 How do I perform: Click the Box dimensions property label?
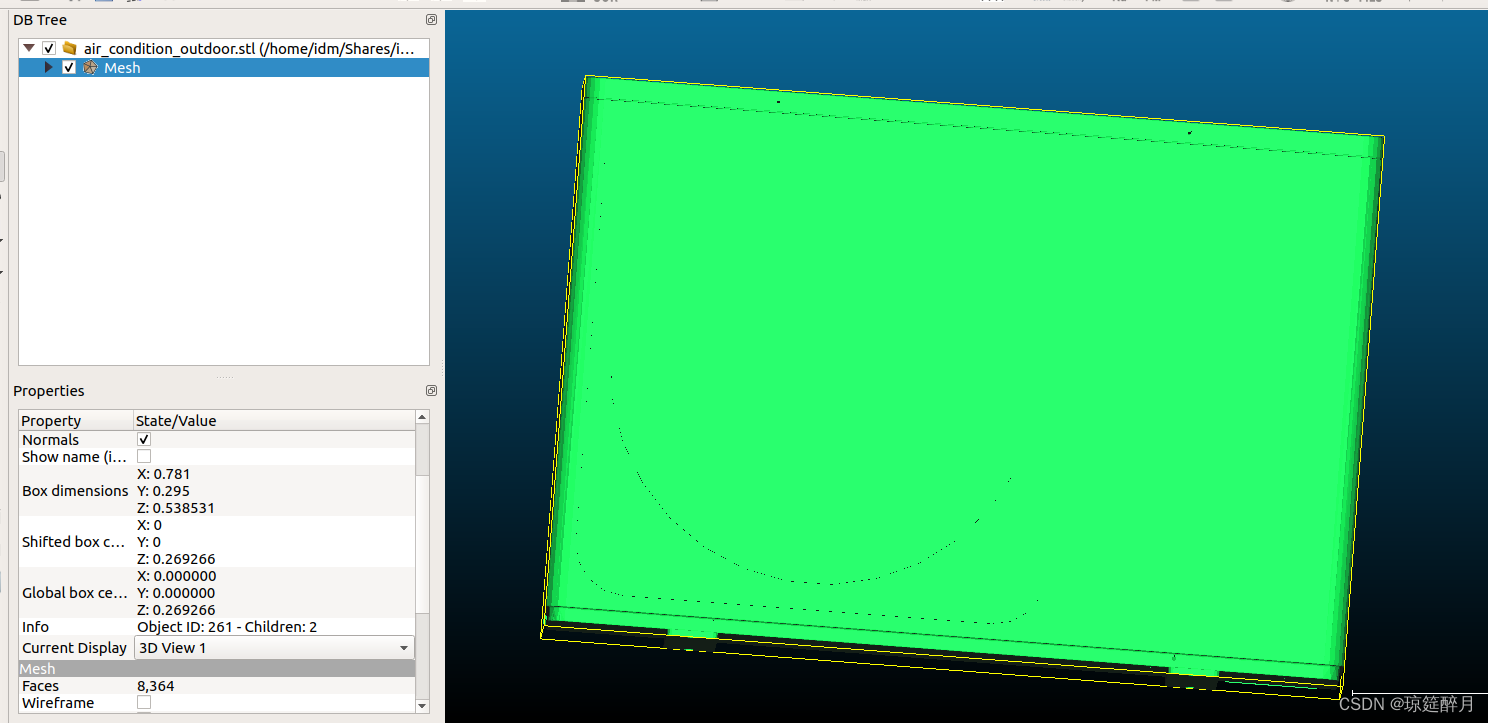[75, 491]
